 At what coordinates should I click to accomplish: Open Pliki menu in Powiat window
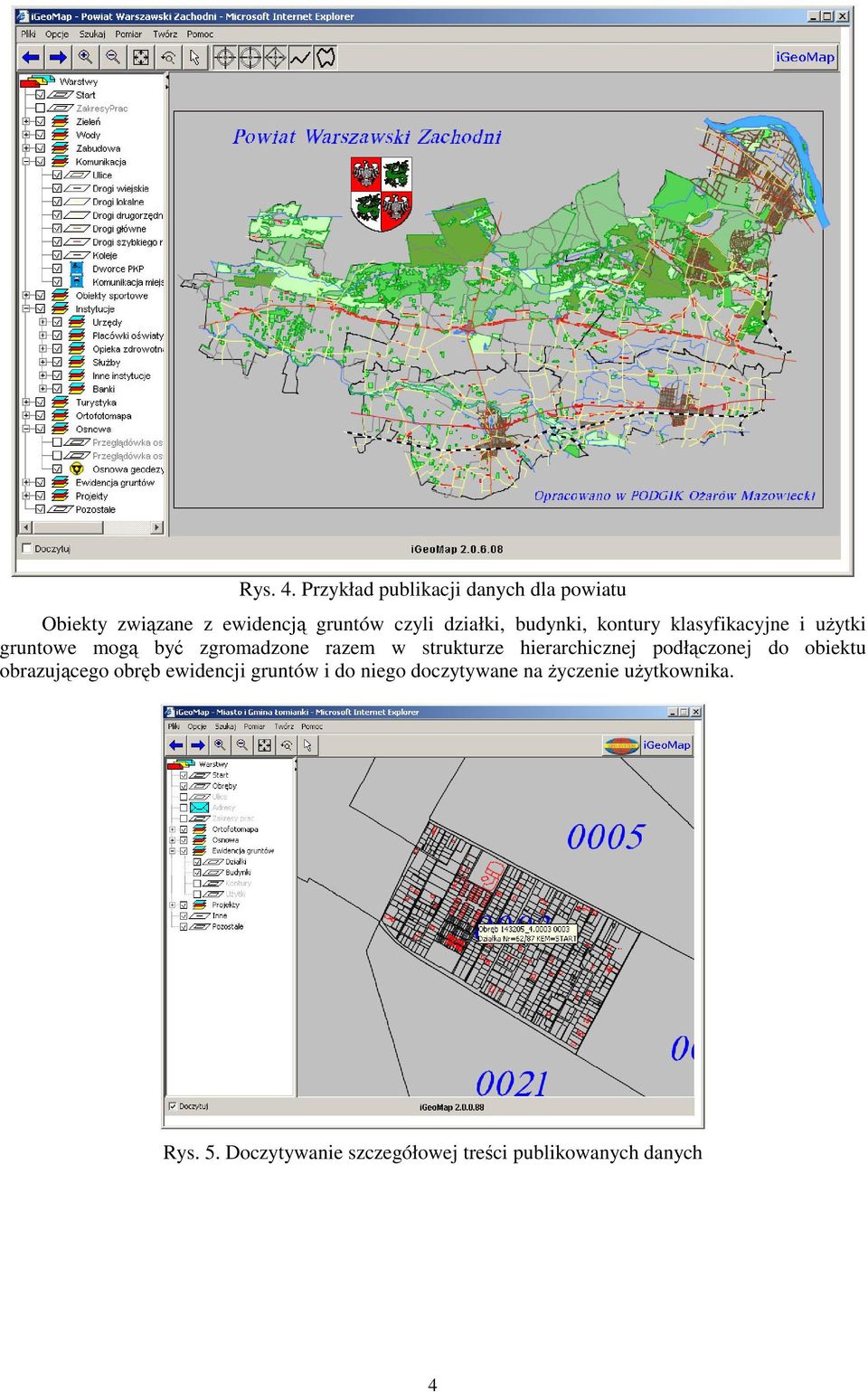(x=29, y=34)
